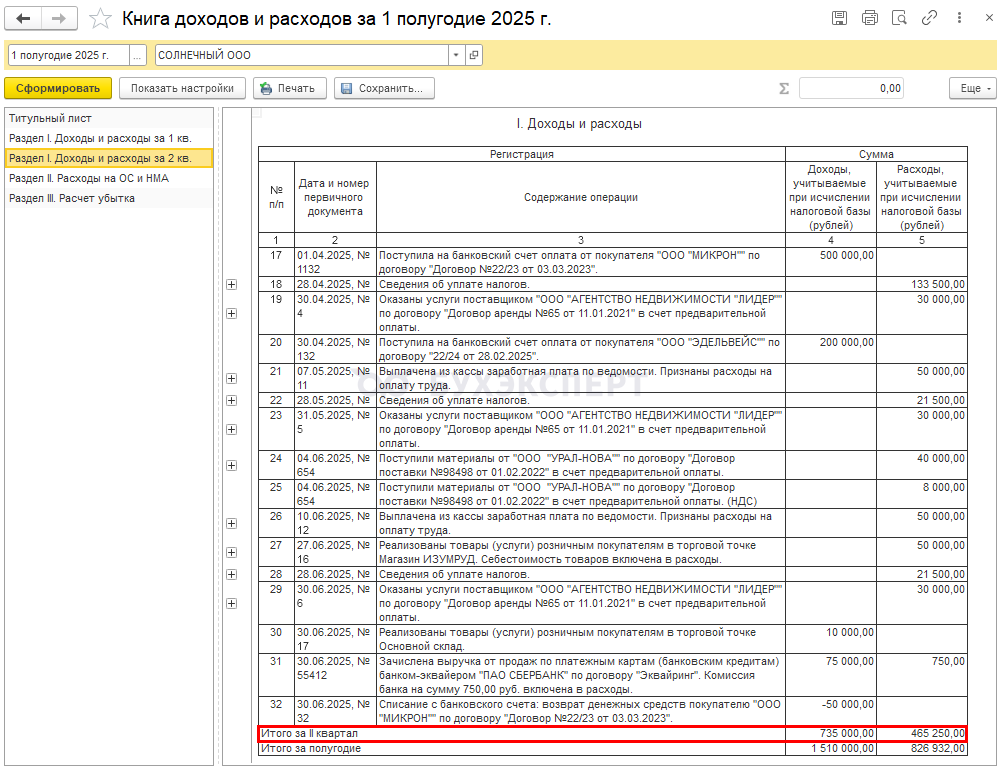998x769 pixels.
Task: Open the Еще dropdown menu
Action: point(973,88)
